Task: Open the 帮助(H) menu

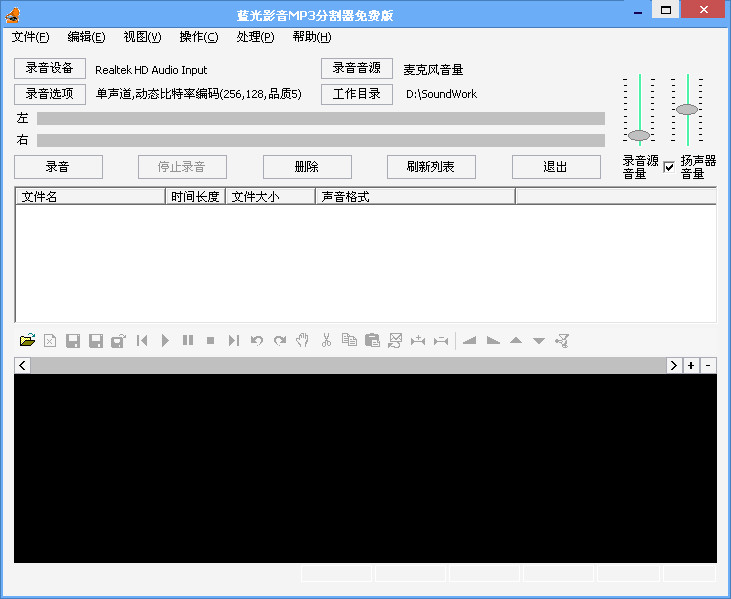Action: [x=311, y=37]
